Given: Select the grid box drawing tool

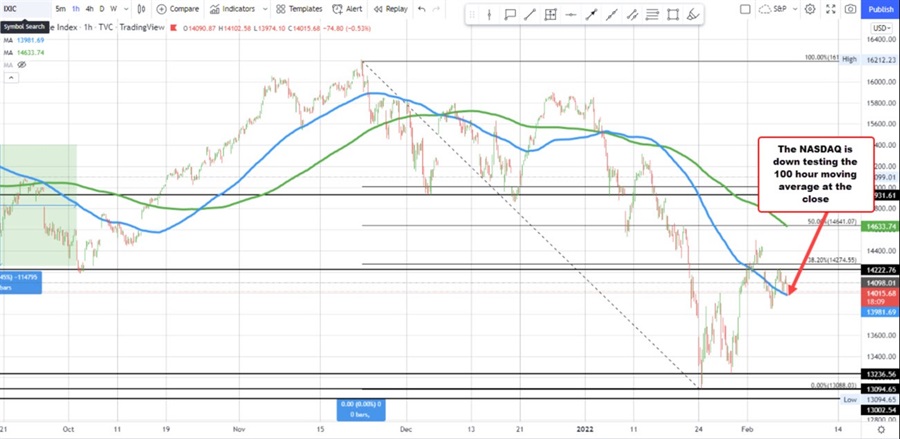Looking at the screenshot, I should click(550, 15).
